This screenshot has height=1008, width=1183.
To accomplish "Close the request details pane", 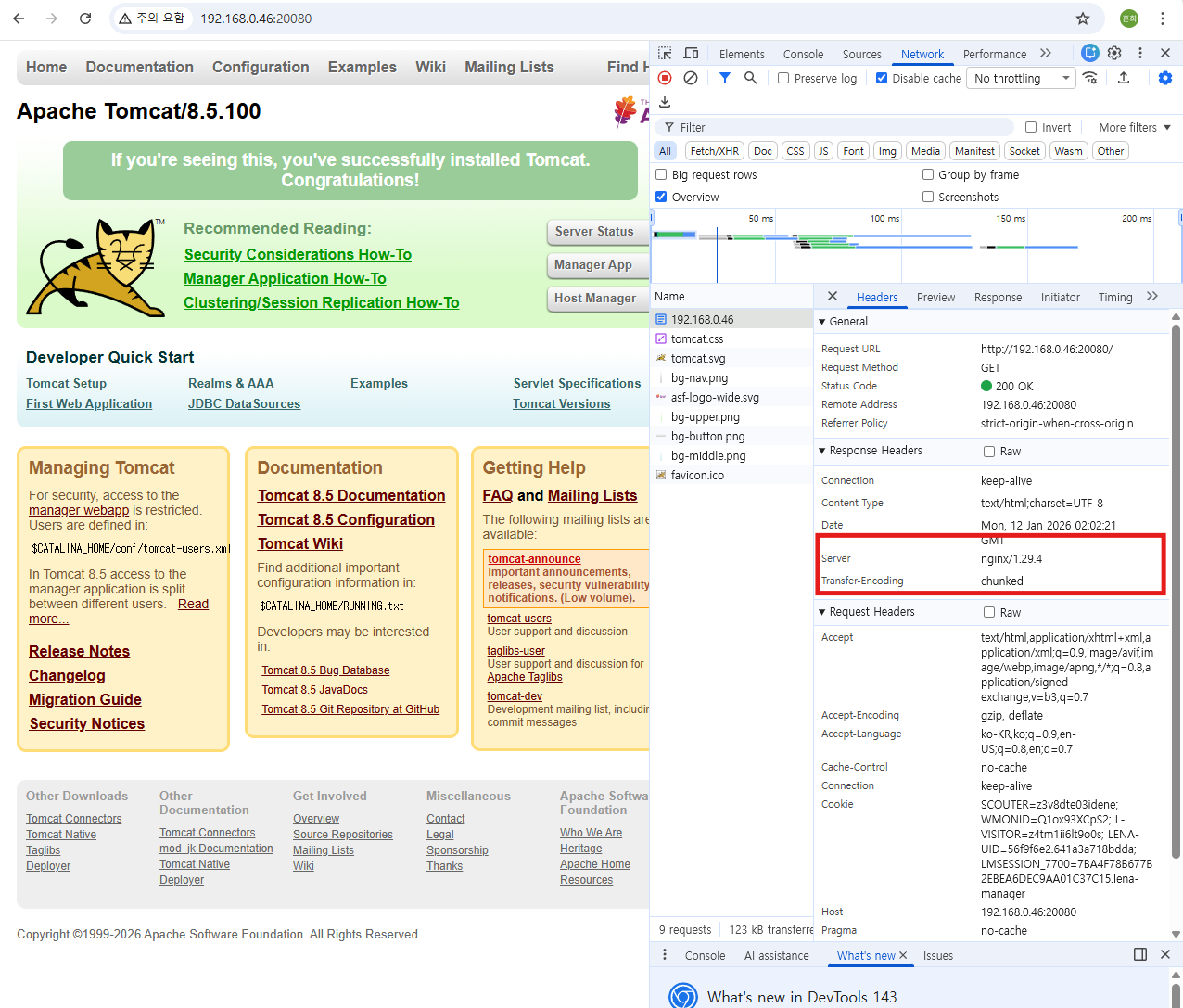I will pos(833,296).
